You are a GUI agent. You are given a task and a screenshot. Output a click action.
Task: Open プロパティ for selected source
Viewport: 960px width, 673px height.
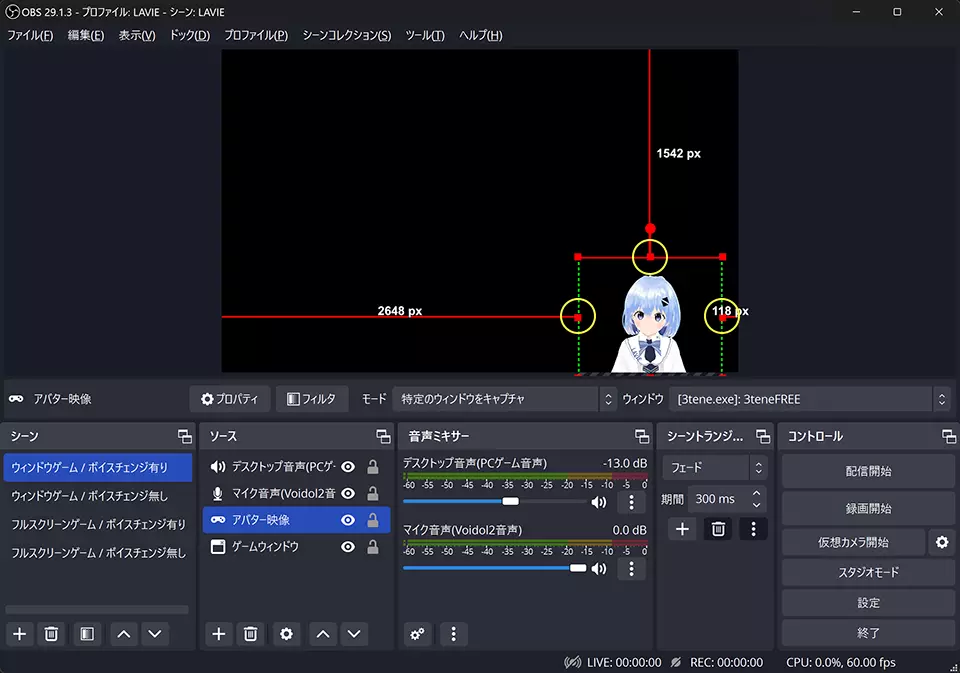click(x=230, y=399)
